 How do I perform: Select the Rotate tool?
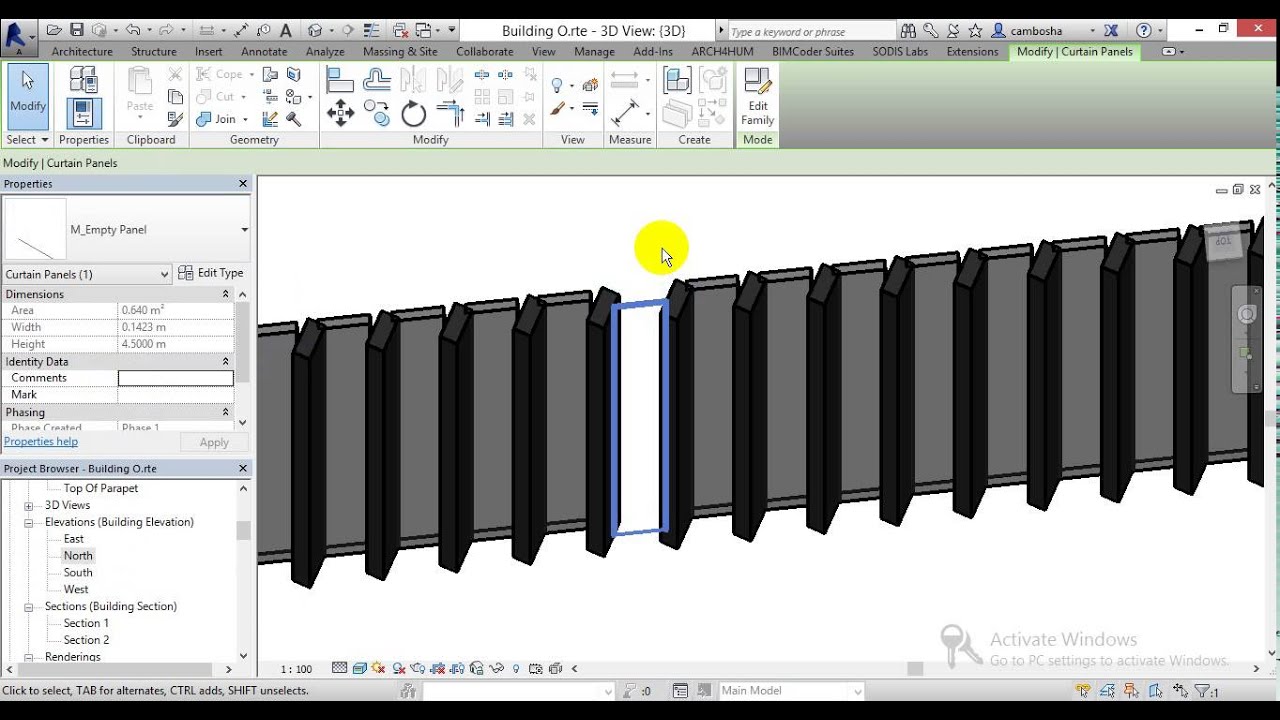tap(414, 113)
